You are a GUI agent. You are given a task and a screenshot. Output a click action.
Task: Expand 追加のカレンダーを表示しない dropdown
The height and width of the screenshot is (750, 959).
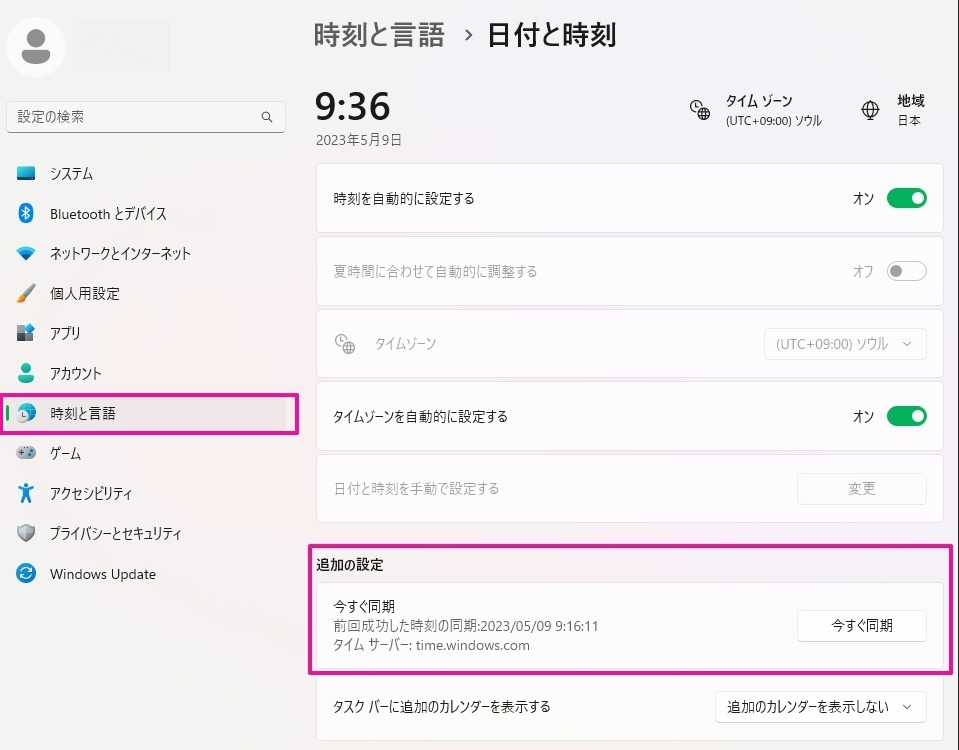pyautogui.click(x=820, y=707)
